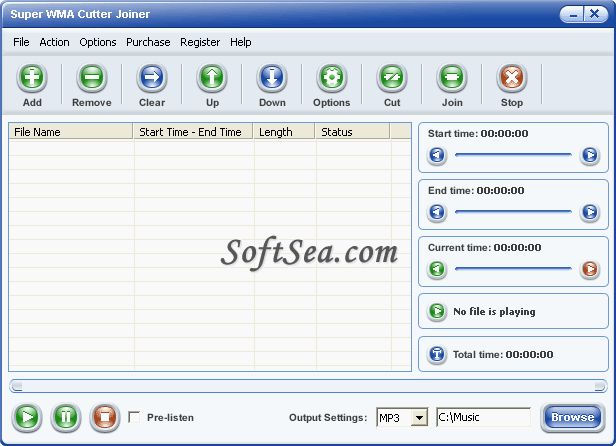Click the Browse button
Image resolution: width=616 pixels, height=446 pixels.
pos(573,417)
